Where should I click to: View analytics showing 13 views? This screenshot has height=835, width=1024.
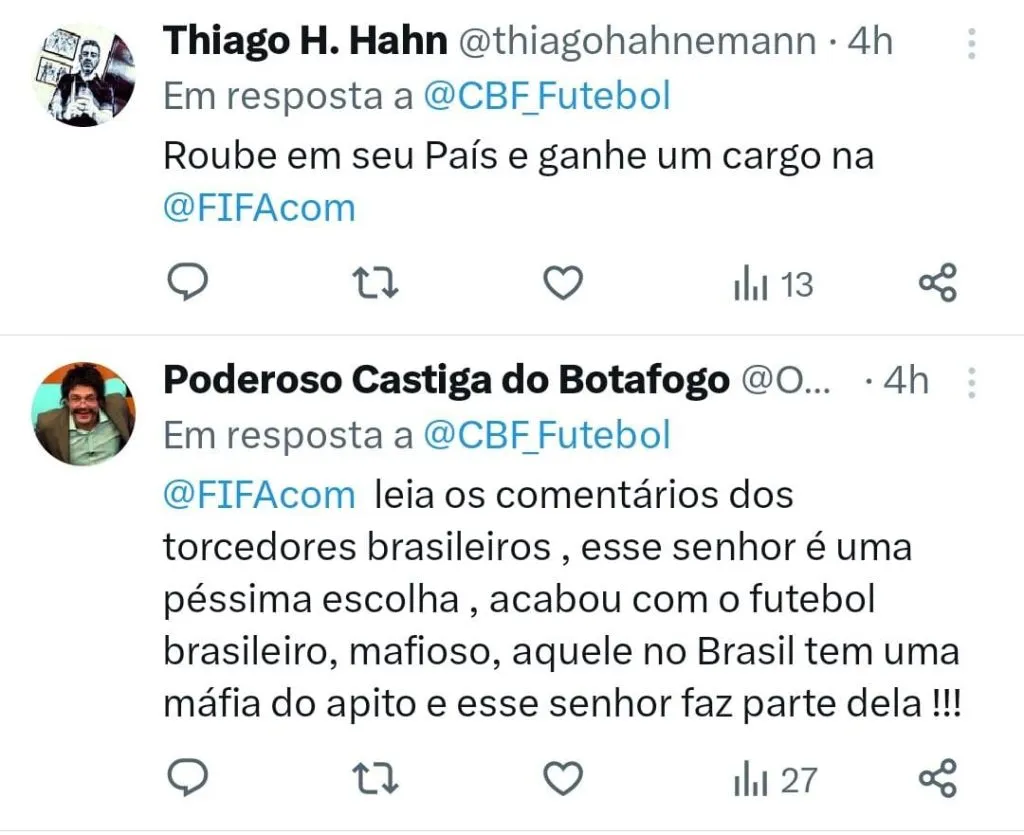[x=774, y=286]
